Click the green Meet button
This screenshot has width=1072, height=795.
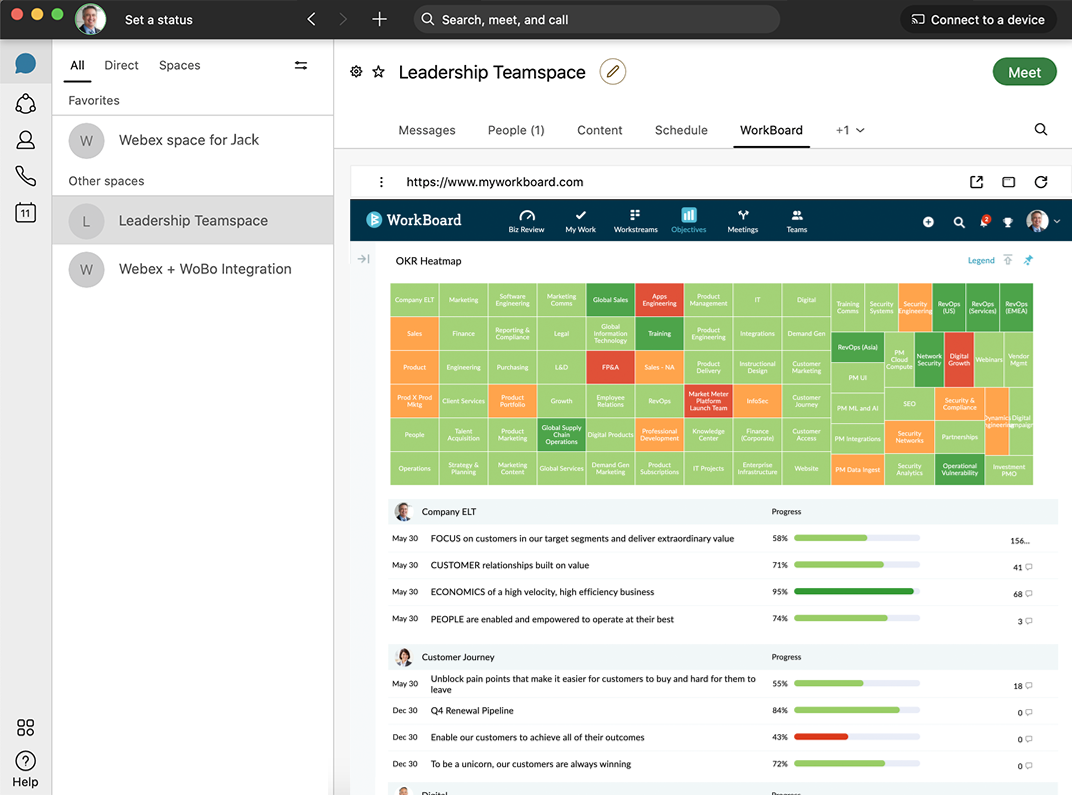coord(1024,72)
